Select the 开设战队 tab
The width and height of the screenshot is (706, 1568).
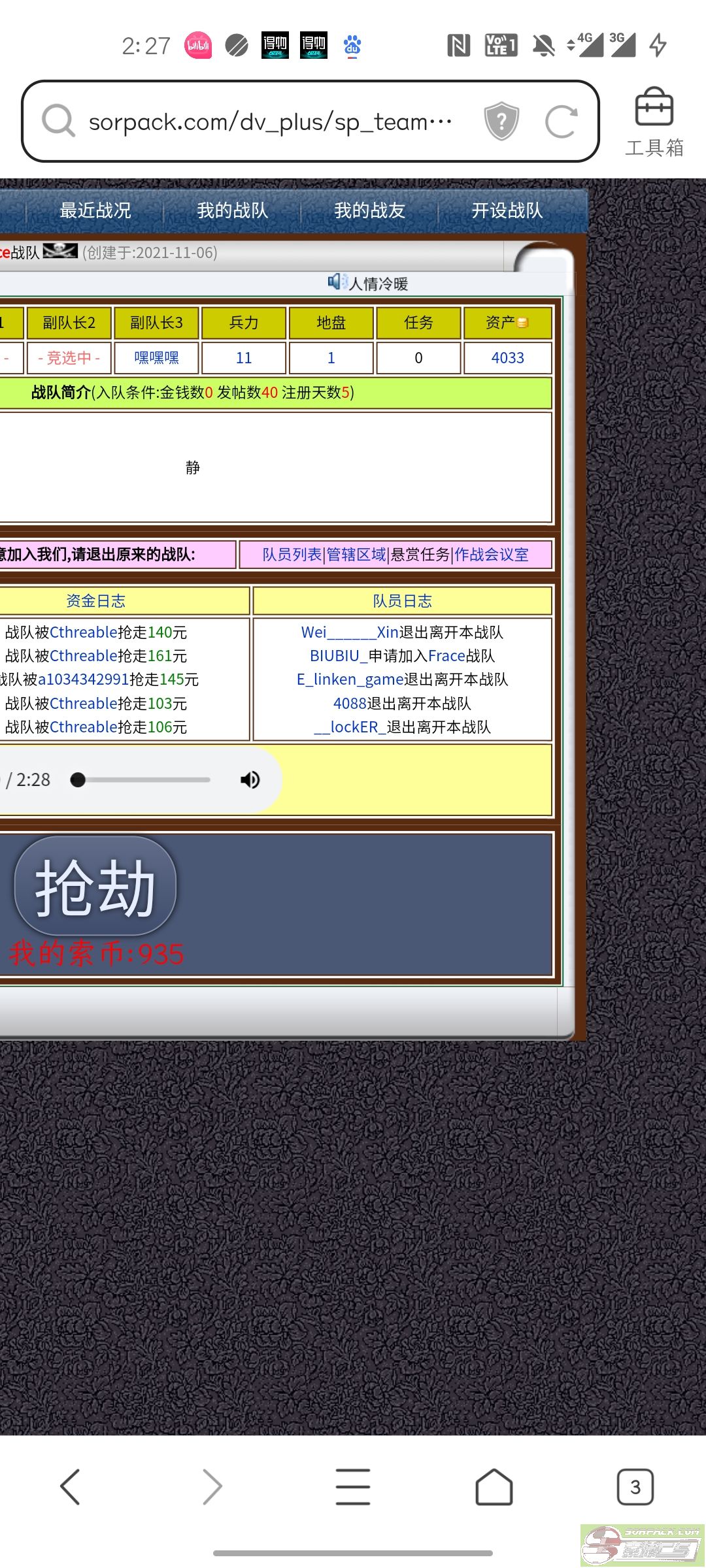(507, 210)
